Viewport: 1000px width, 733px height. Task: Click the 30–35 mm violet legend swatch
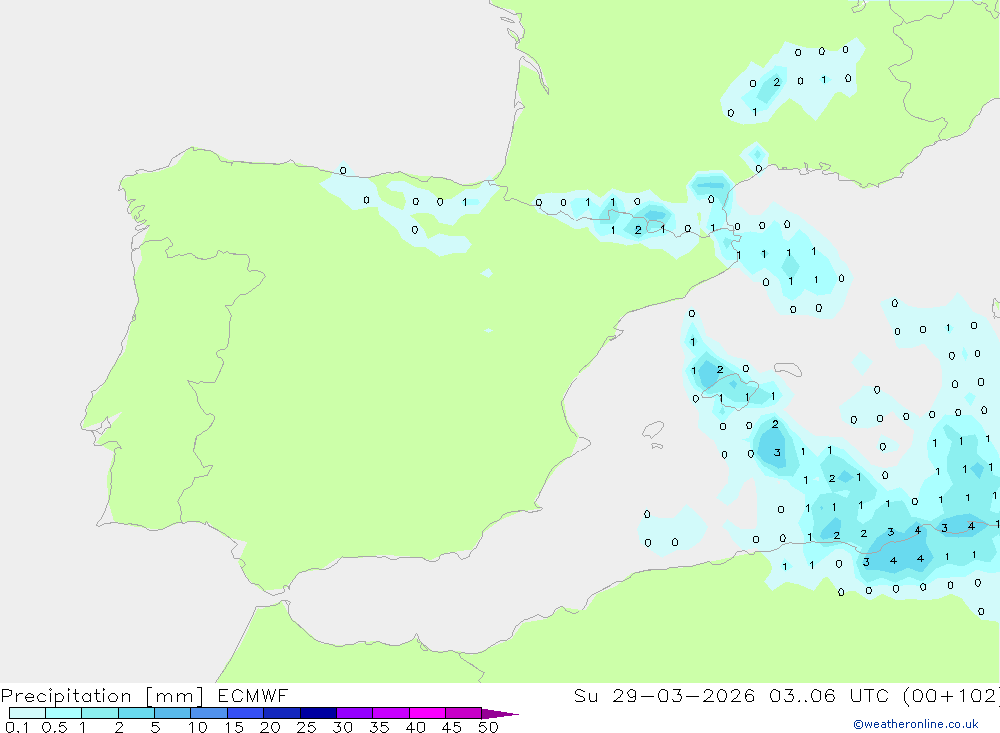tap(355, 713)
